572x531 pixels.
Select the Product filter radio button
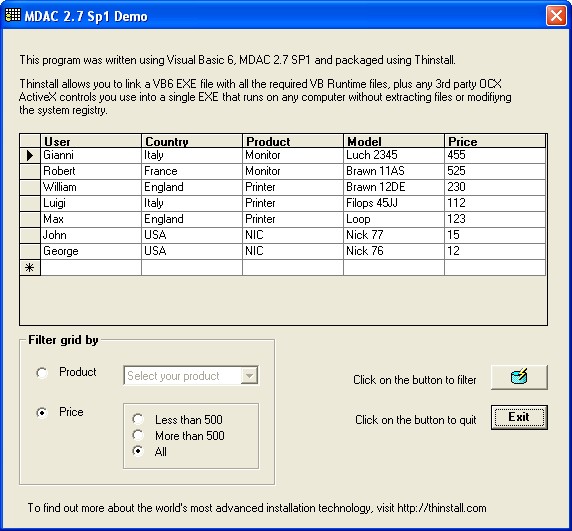click(x=42, y=373)
